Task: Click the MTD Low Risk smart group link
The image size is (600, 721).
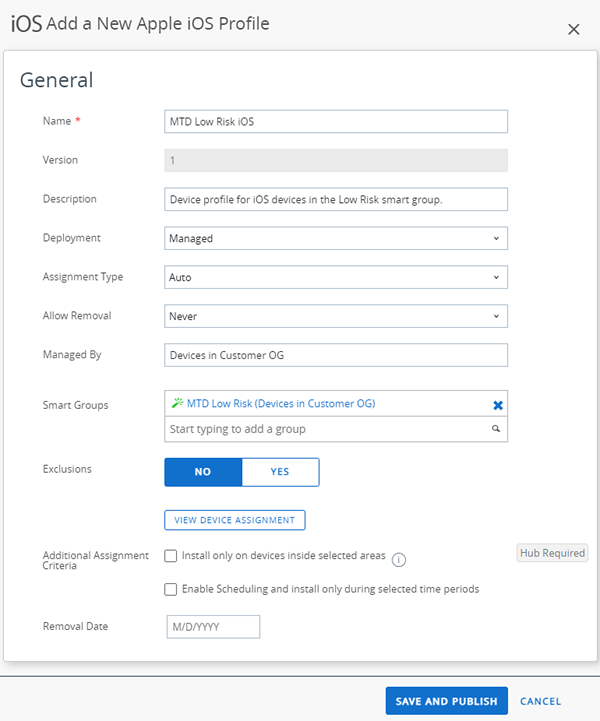Action: point(281,403)
